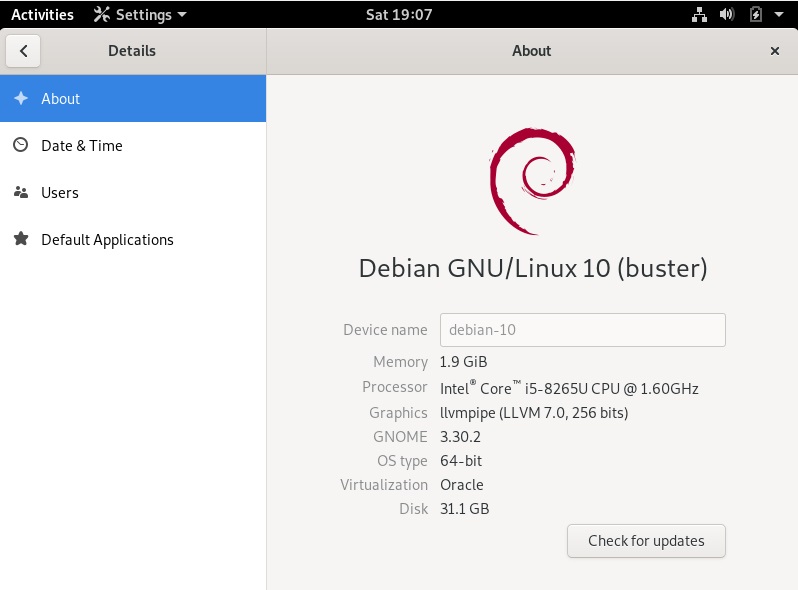
Task: Open the clock showing Sat 19:07
Action: [399, 14]
